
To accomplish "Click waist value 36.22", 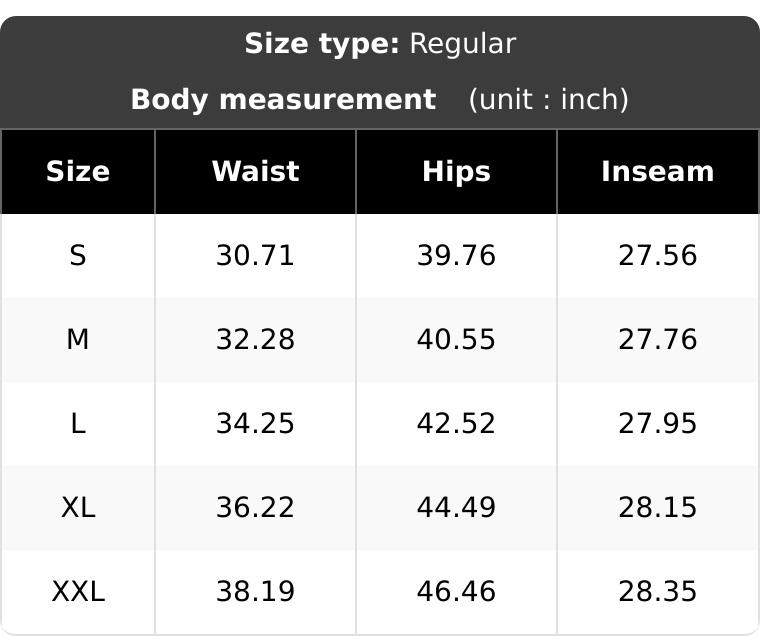I will click(255, 508).
